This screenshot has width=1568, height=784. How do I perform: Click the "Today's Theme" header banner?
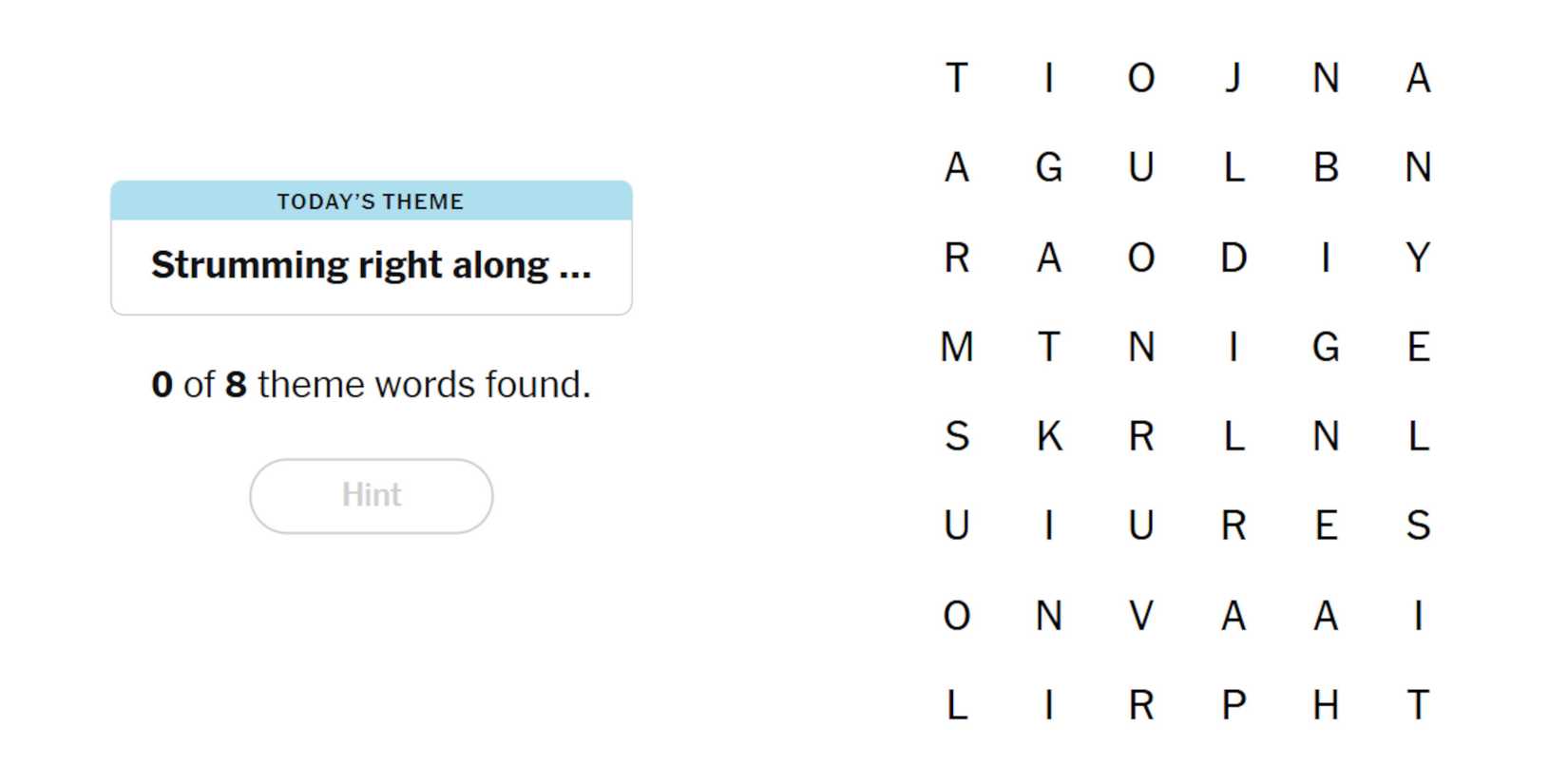pyautogui.click(x=371, y=201)
